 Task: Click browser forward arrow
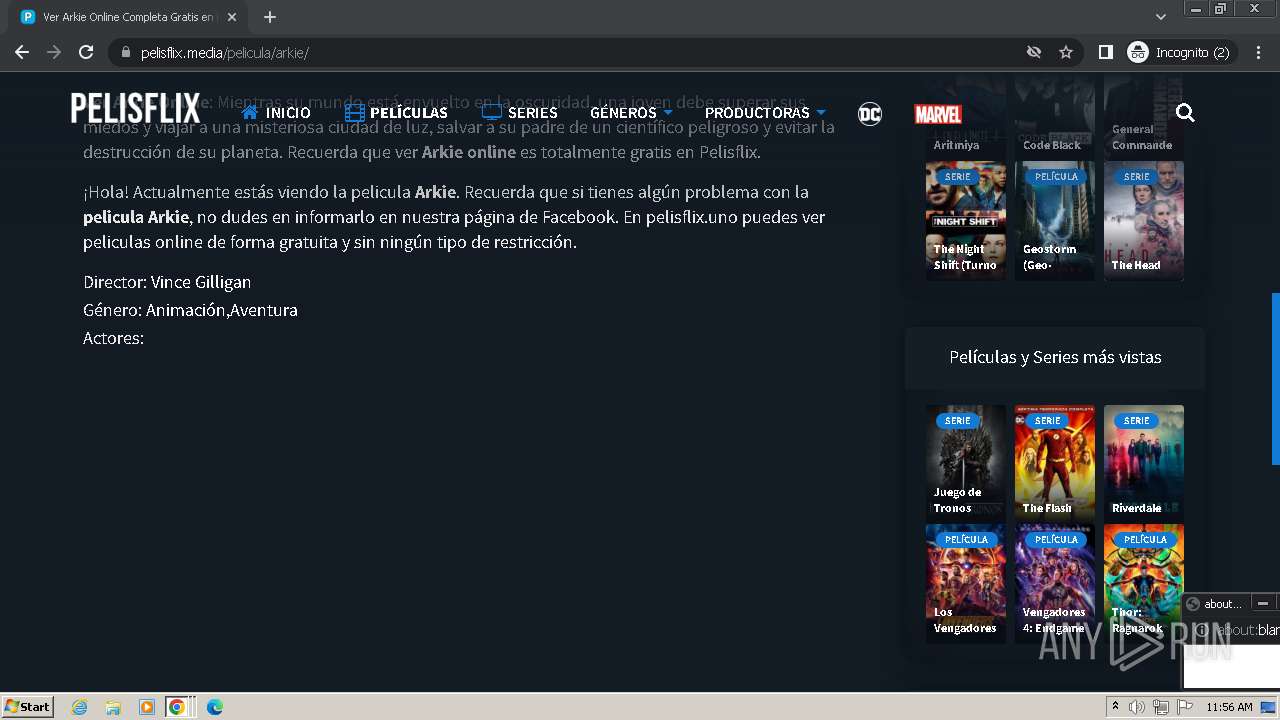point(54,52)
